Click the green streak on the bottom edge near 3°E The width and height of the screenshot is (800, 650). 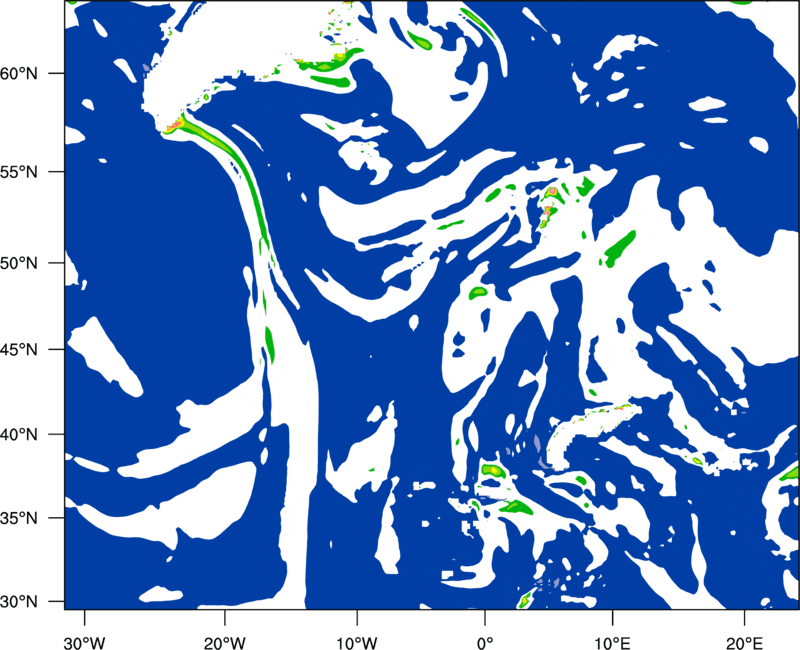click(525, 599)
